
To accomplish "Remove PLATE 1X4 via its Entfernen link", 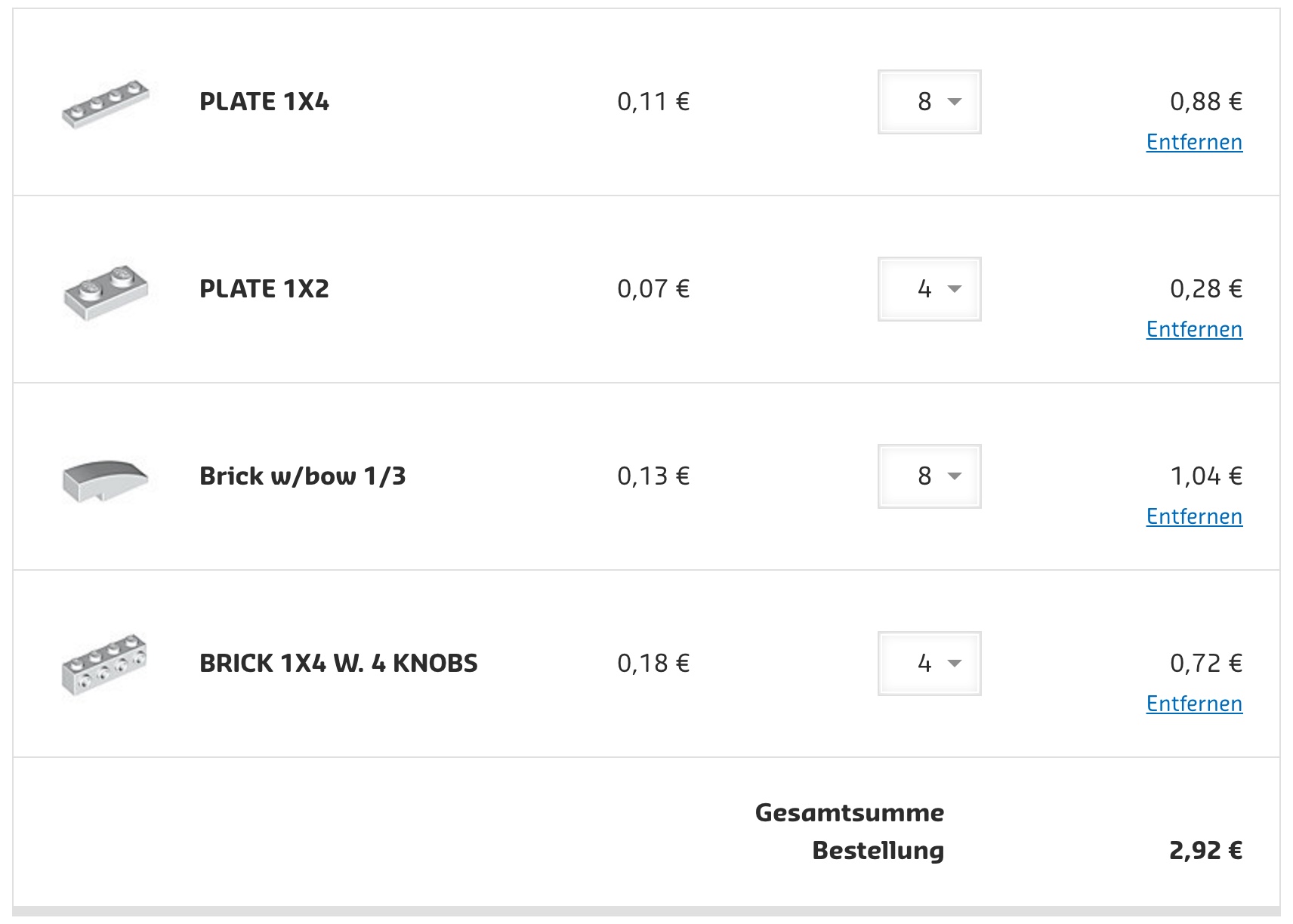I will click(1193, 142).
